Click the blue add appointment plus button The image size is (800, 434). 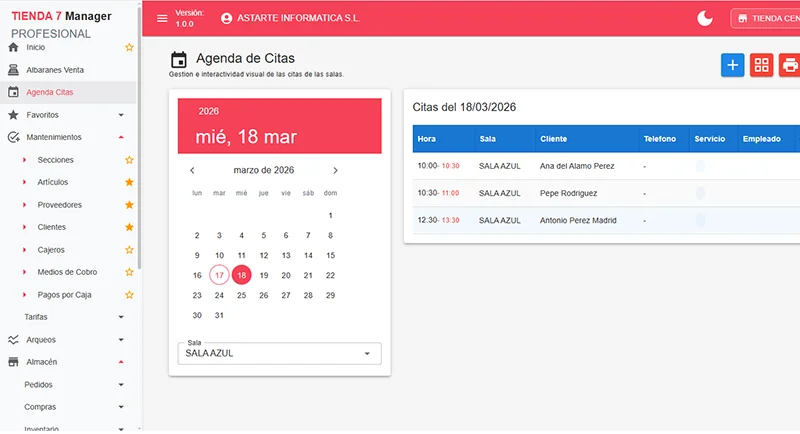732,65
